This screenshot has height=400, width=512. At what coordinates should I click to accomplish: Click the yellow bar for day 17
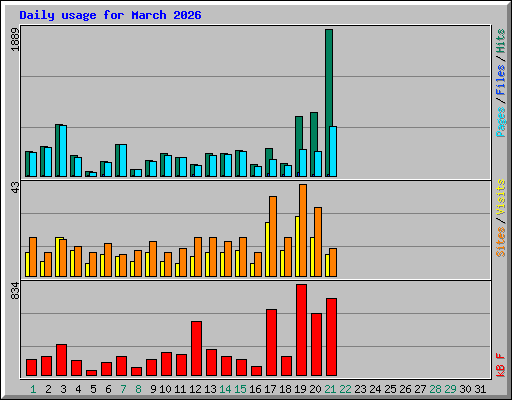pyautogui.click(x=267, y=249)
